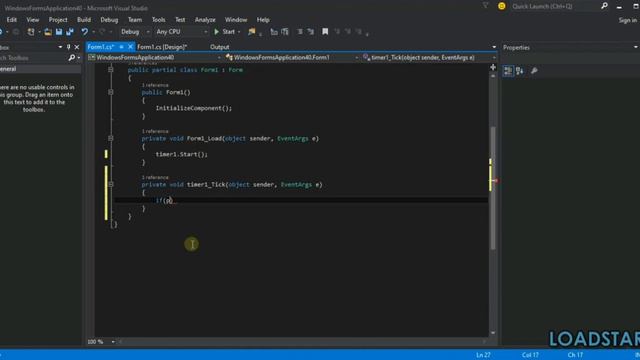Open the Build menu

click(84, 20)
